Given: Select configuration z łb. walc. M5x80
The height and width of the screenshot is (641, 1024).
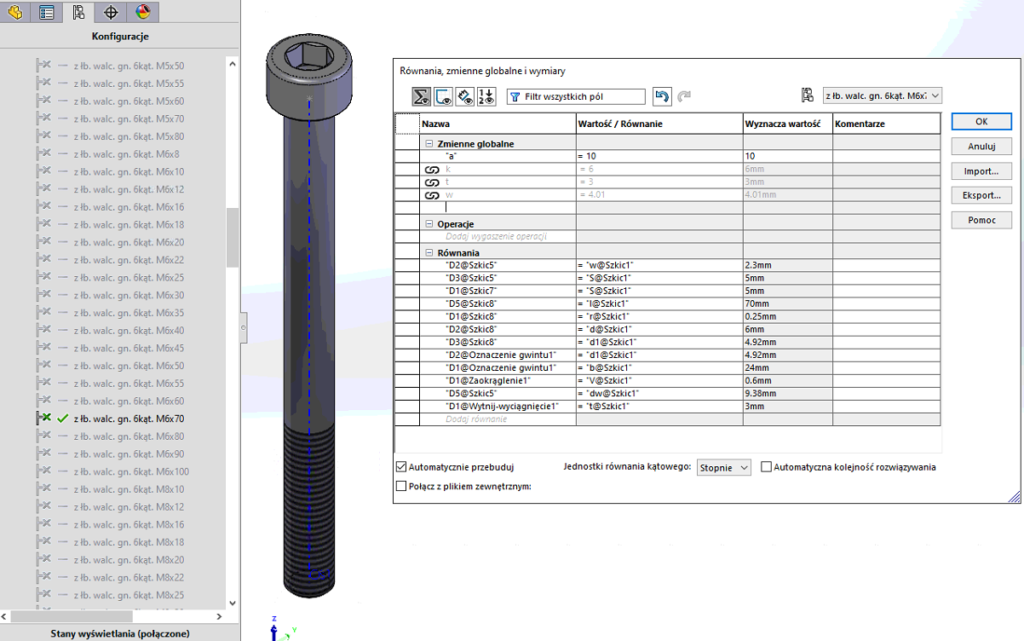Looking at the screenshot, I should coord(129,136).
